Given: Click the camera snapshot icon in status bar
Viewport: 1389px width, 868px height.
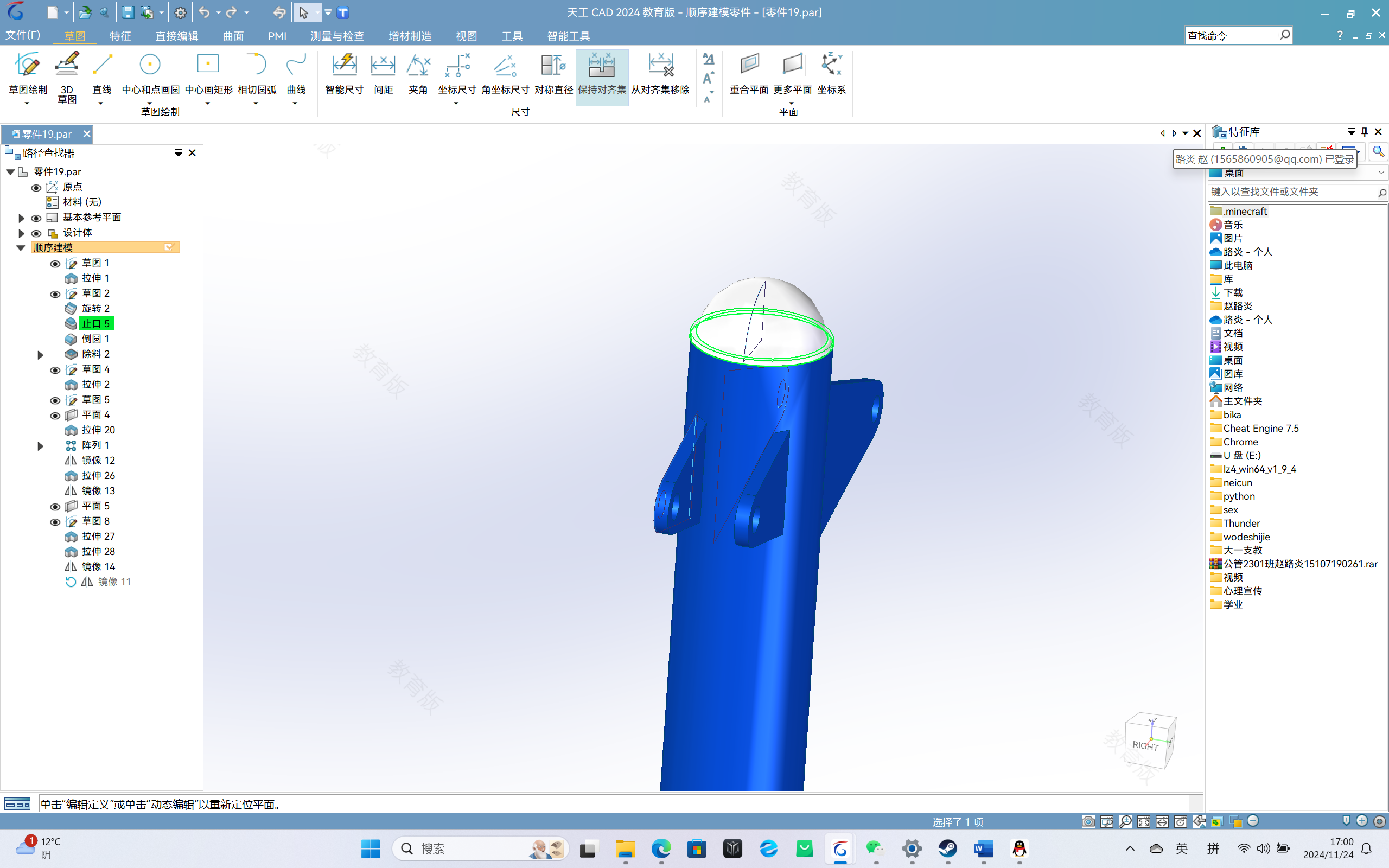Looking at the screenshot, I should click(x=1088, y=821).
